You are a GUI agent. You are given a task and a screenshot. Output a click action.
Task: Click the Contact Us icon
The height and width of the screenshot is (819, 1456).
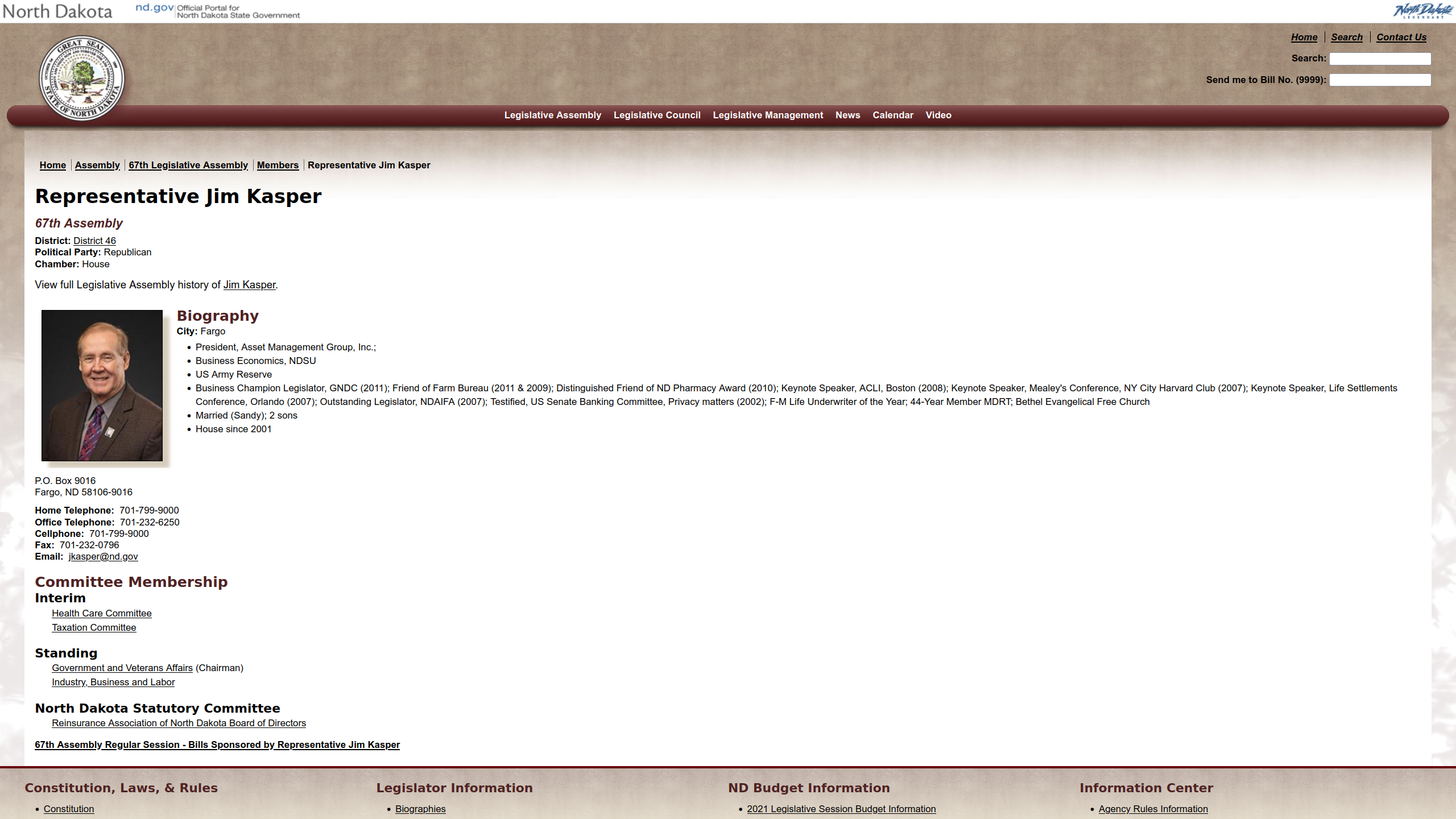(x=1401, y=37)
